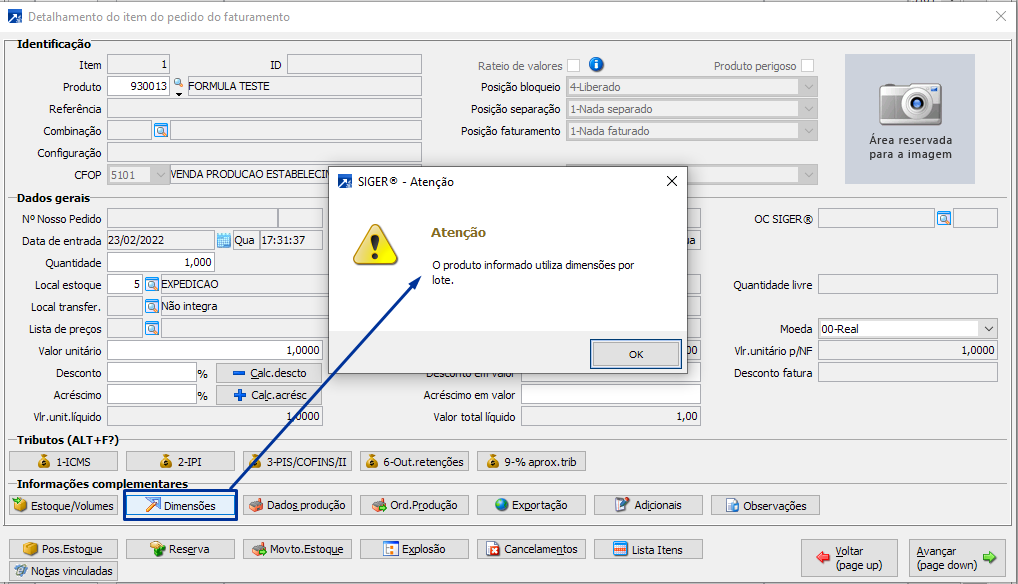Click the Nº Nosso Pedido field
Screen dimensions: 1018x584
point(193,219)
